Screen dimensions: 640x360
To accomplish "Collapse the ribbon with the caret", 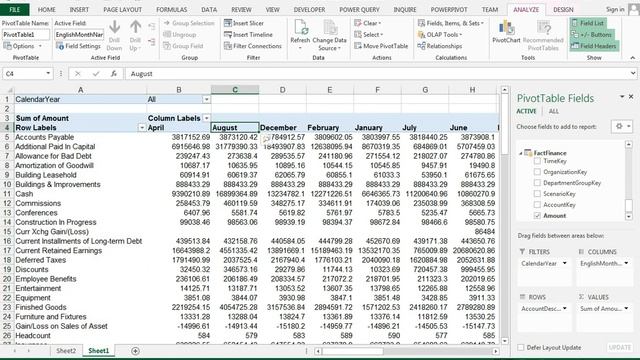I will pyautogui.click(x=633, y=58).
